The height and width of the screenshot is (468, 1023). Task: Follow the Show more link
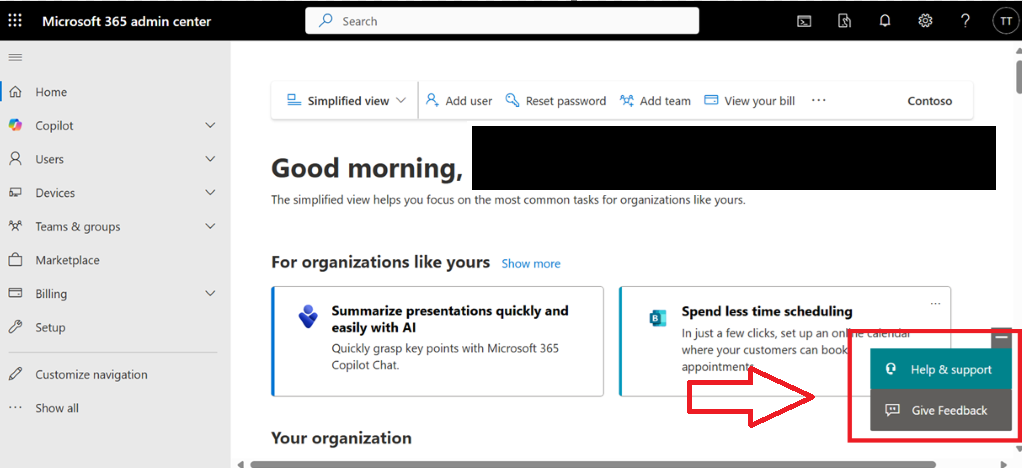(x=530, y=264)
